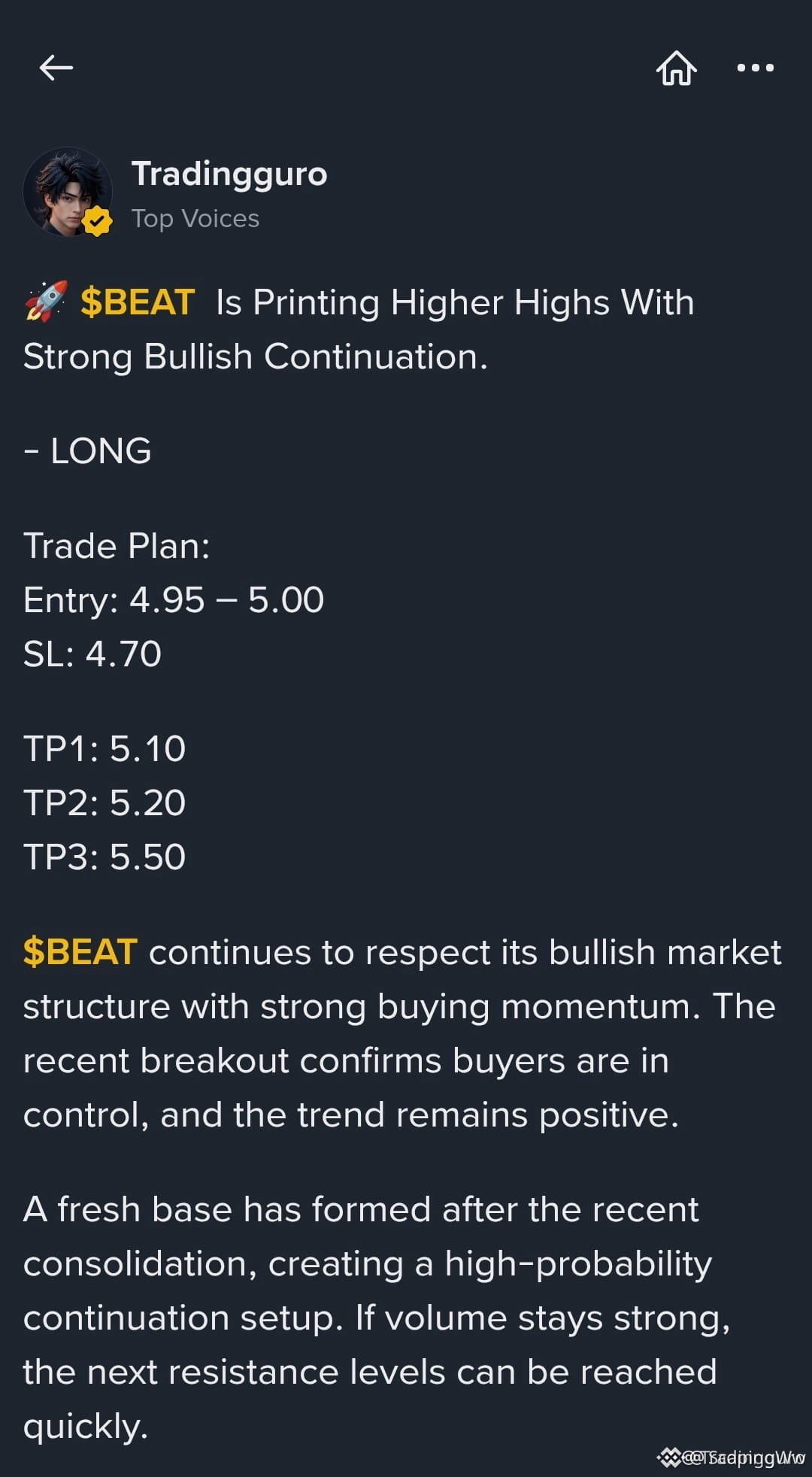The height and width of the screenshot is (1477, 812).
Task: Tap the TP3: 5.50 target line
Action: 105,857
